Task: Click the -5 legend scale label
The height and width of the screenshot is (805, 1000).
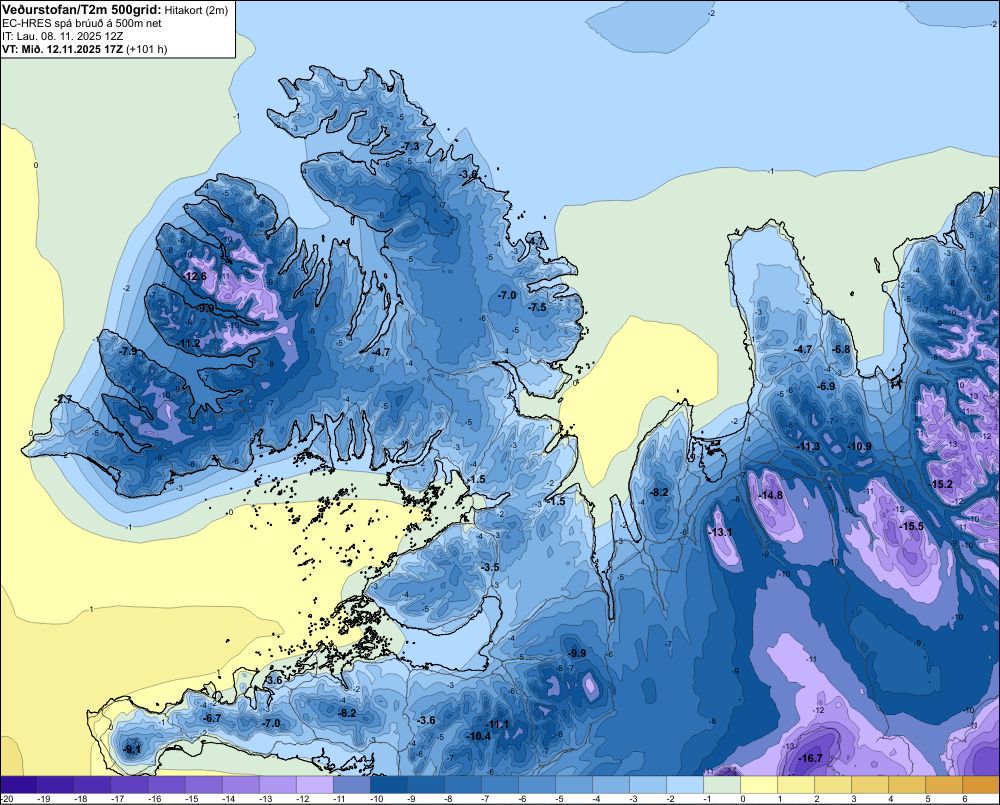Action: (x=559, y=799)
